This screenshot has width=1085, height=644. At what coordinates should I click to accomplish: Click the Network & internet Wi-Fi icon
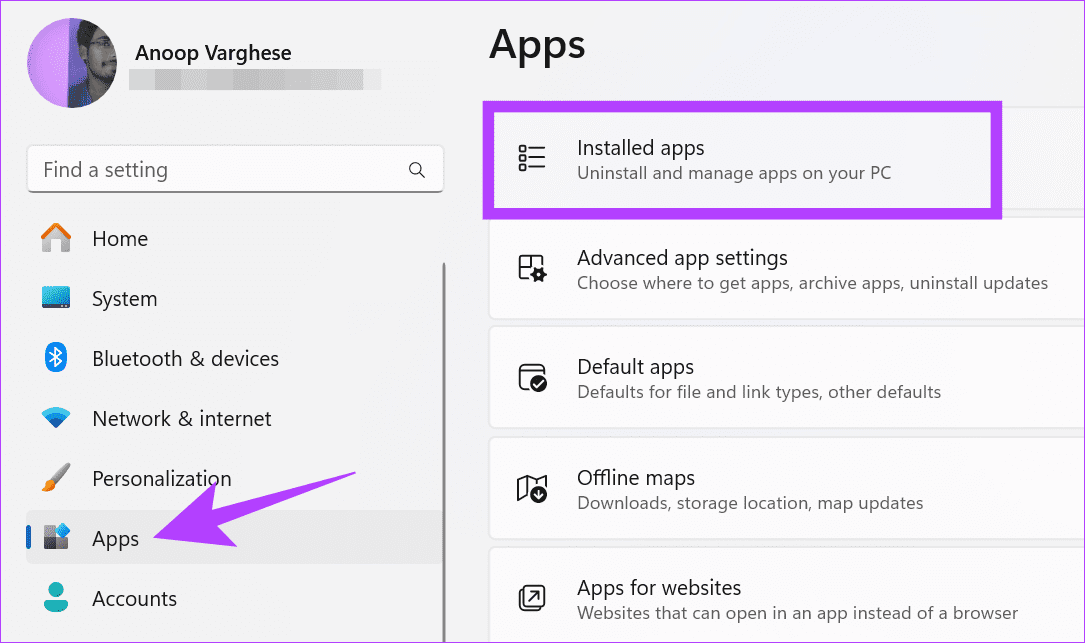click(x=56, y=418)
